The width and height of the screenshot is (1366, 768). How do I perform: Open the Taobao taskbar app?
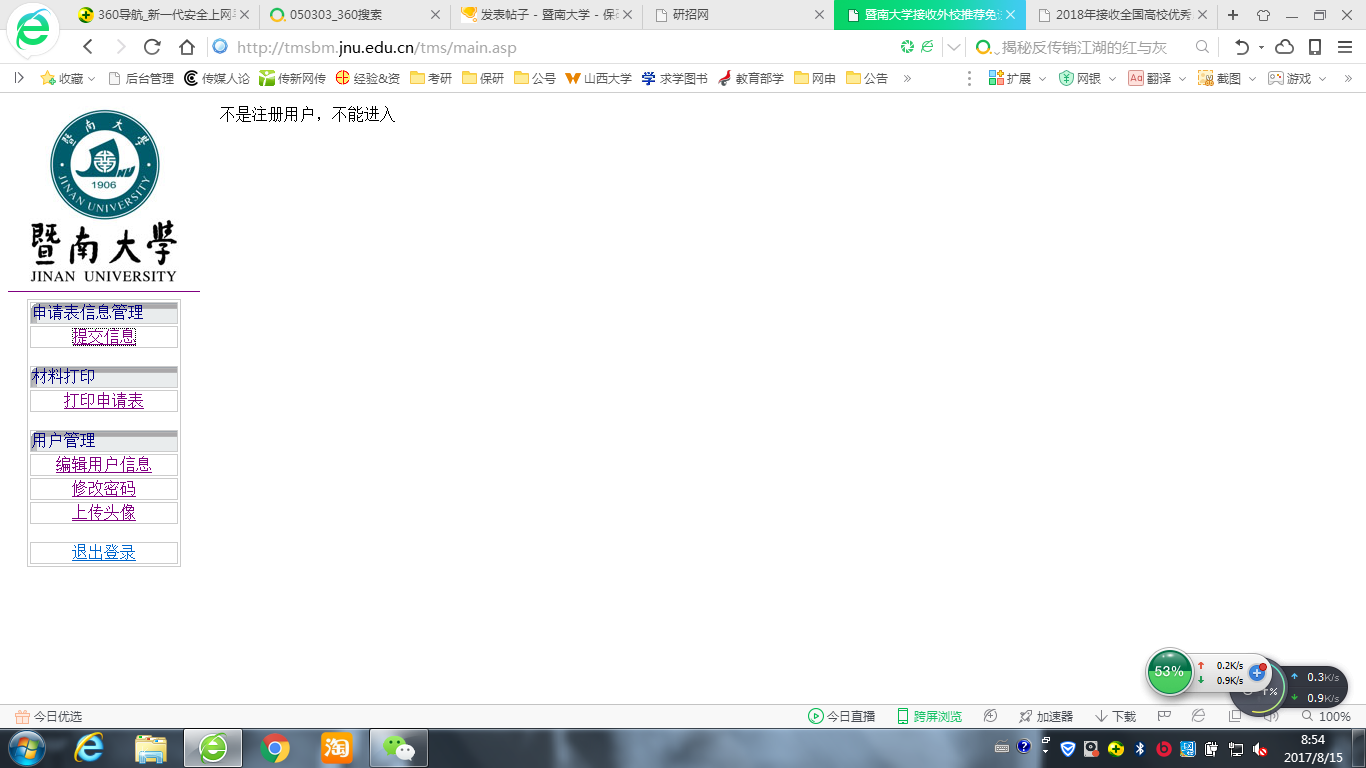click(337, 748)
